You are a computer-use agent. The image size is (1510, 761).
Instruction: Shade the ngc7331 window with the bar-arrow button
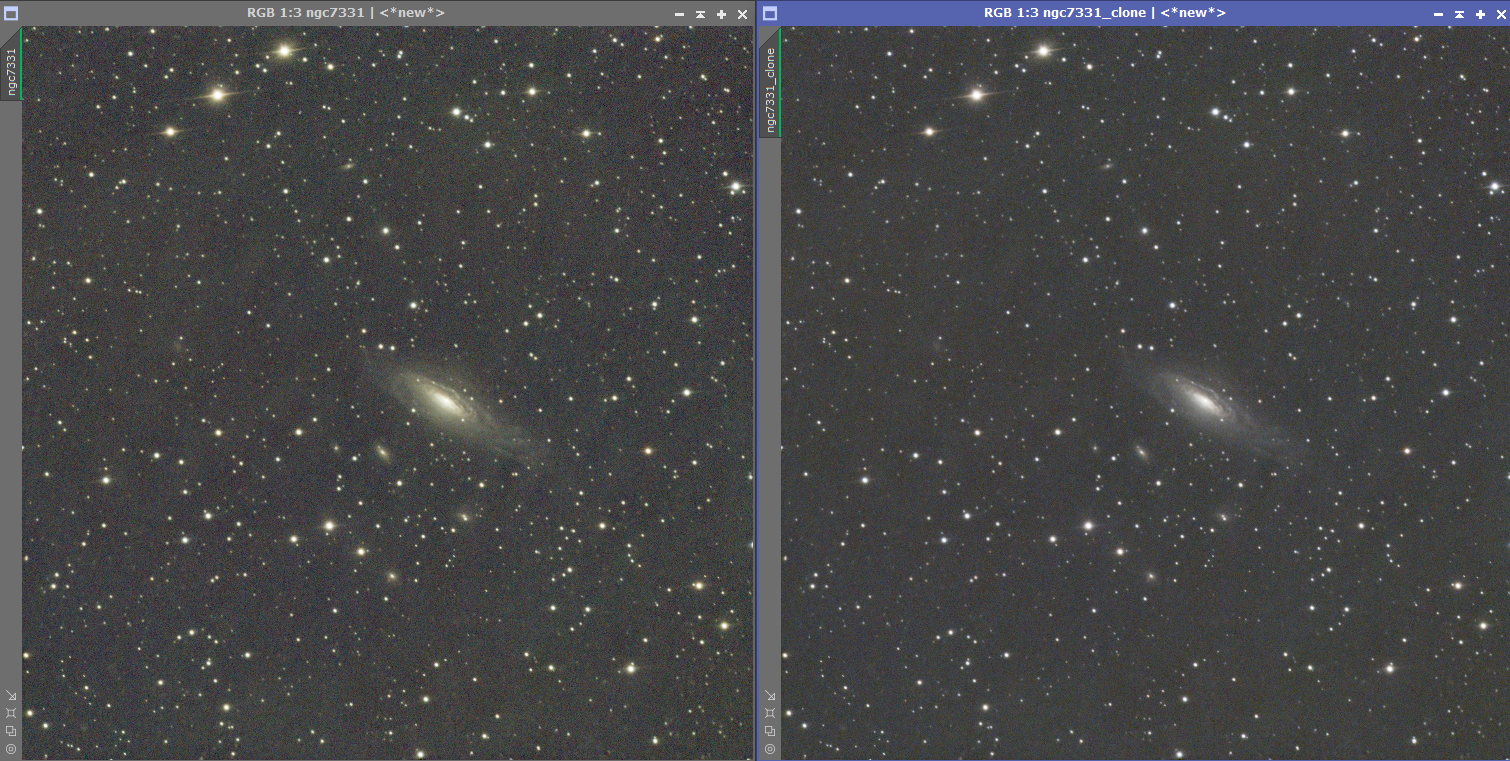(x=700, y=14)
